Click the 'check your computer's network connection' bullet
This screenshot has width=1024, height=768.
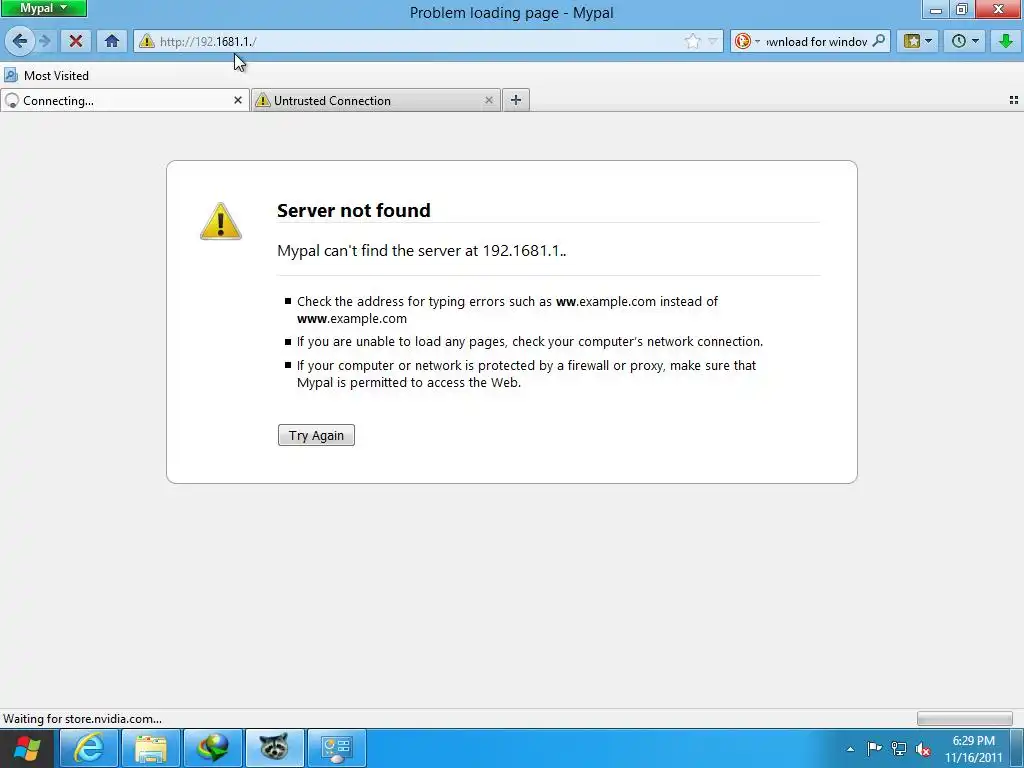click(530, 342)
